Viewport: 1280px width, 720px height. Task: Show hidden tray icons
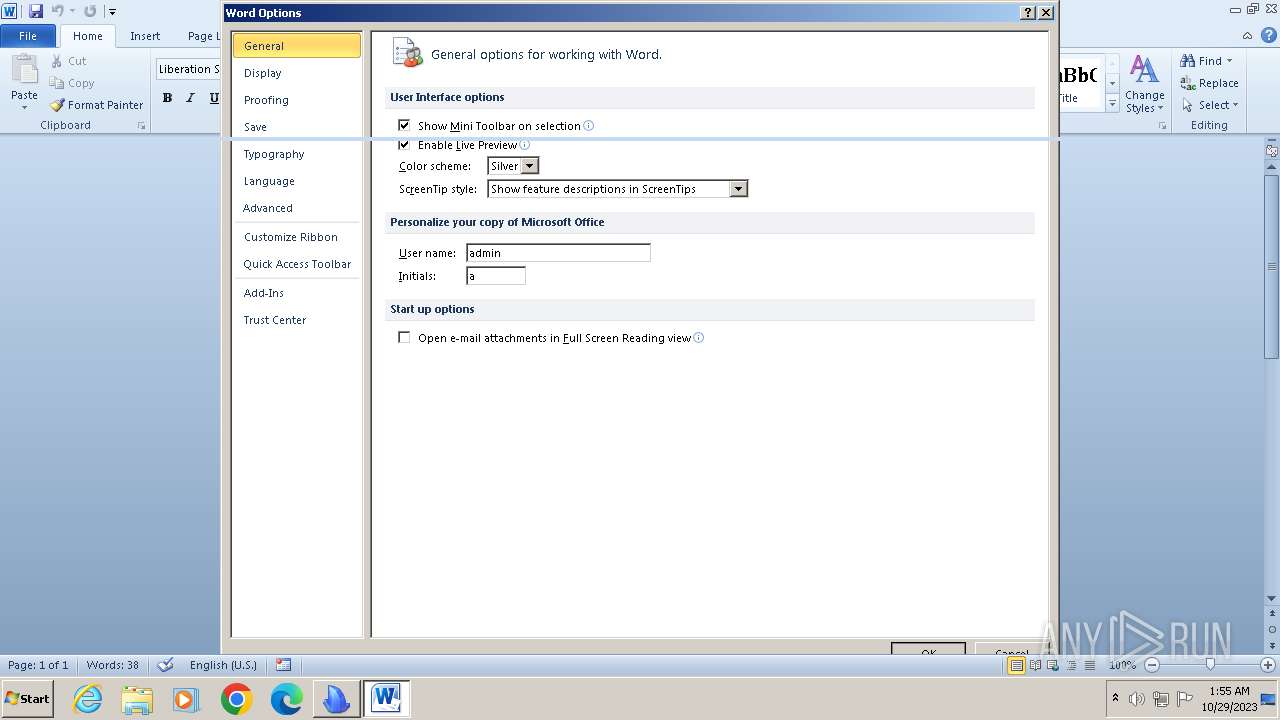tap(1115, 698)
